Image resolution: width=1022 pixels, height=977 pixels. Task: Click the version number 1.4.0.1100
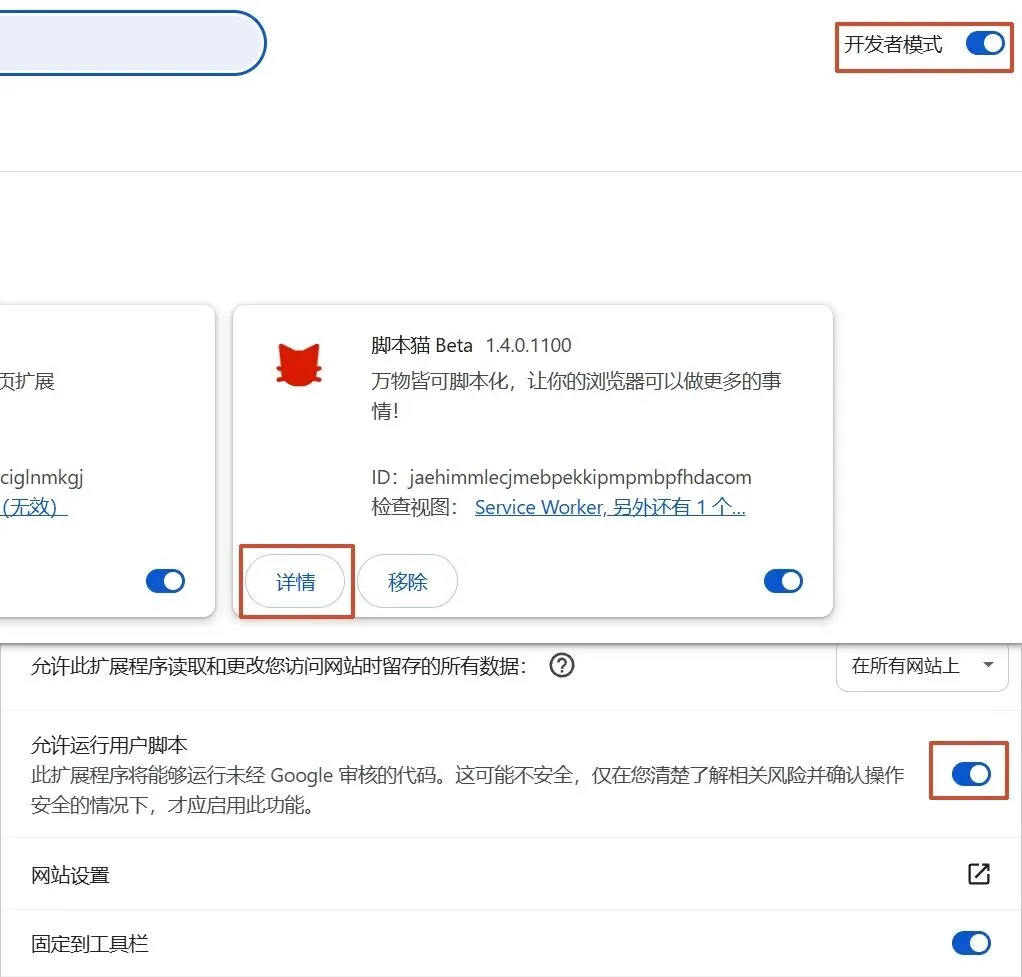point(529,345)
